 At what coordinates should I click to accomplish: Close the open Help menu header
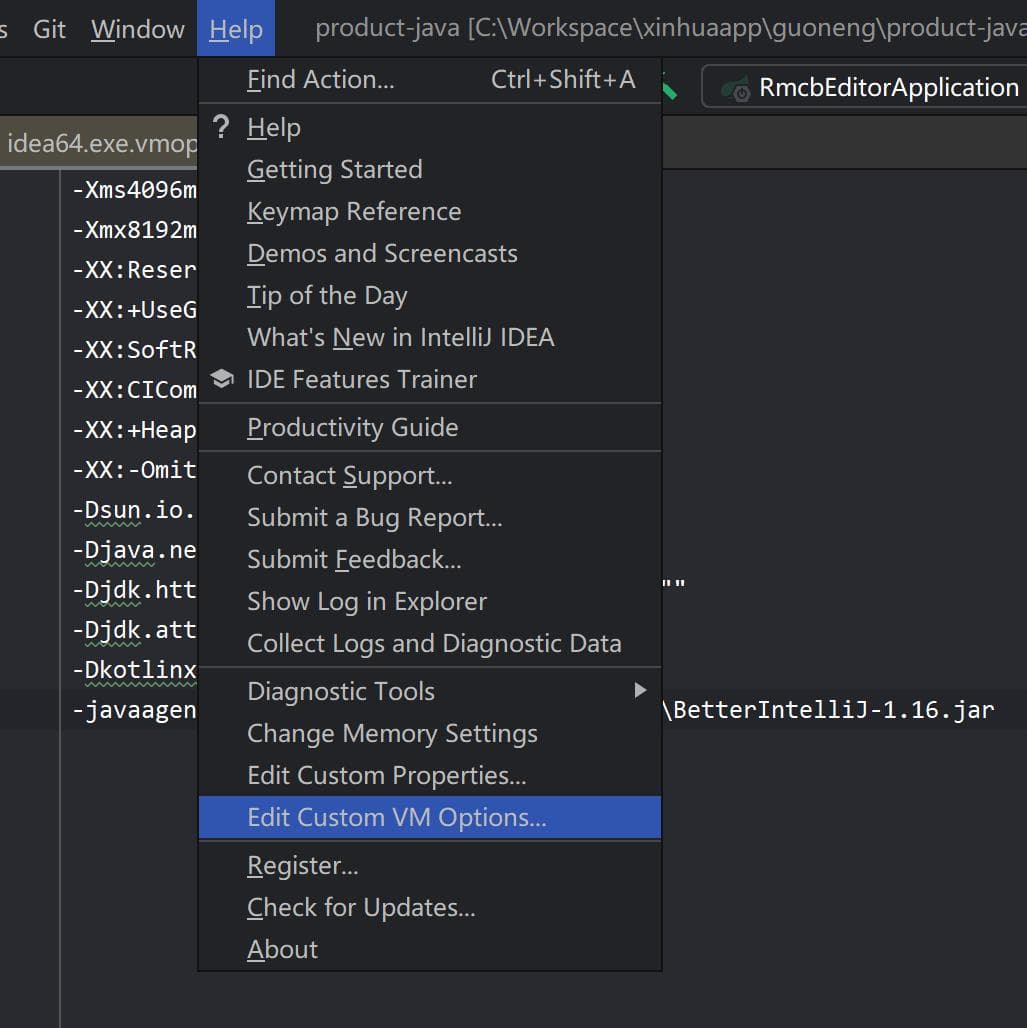(236, 29)
